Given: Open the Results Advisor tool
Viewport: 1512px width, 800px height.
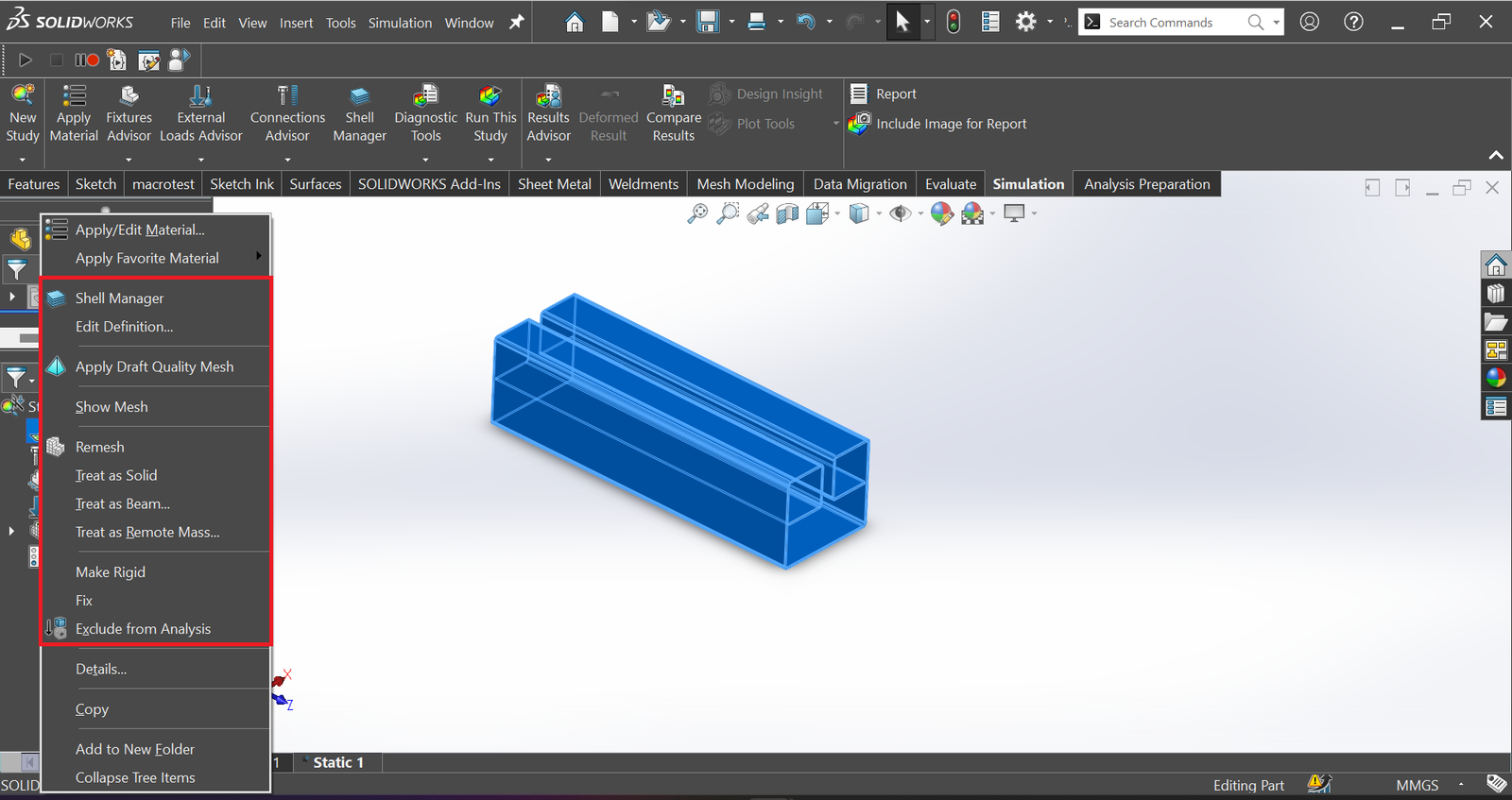Looking at the screenshot, I should (548, 96).
